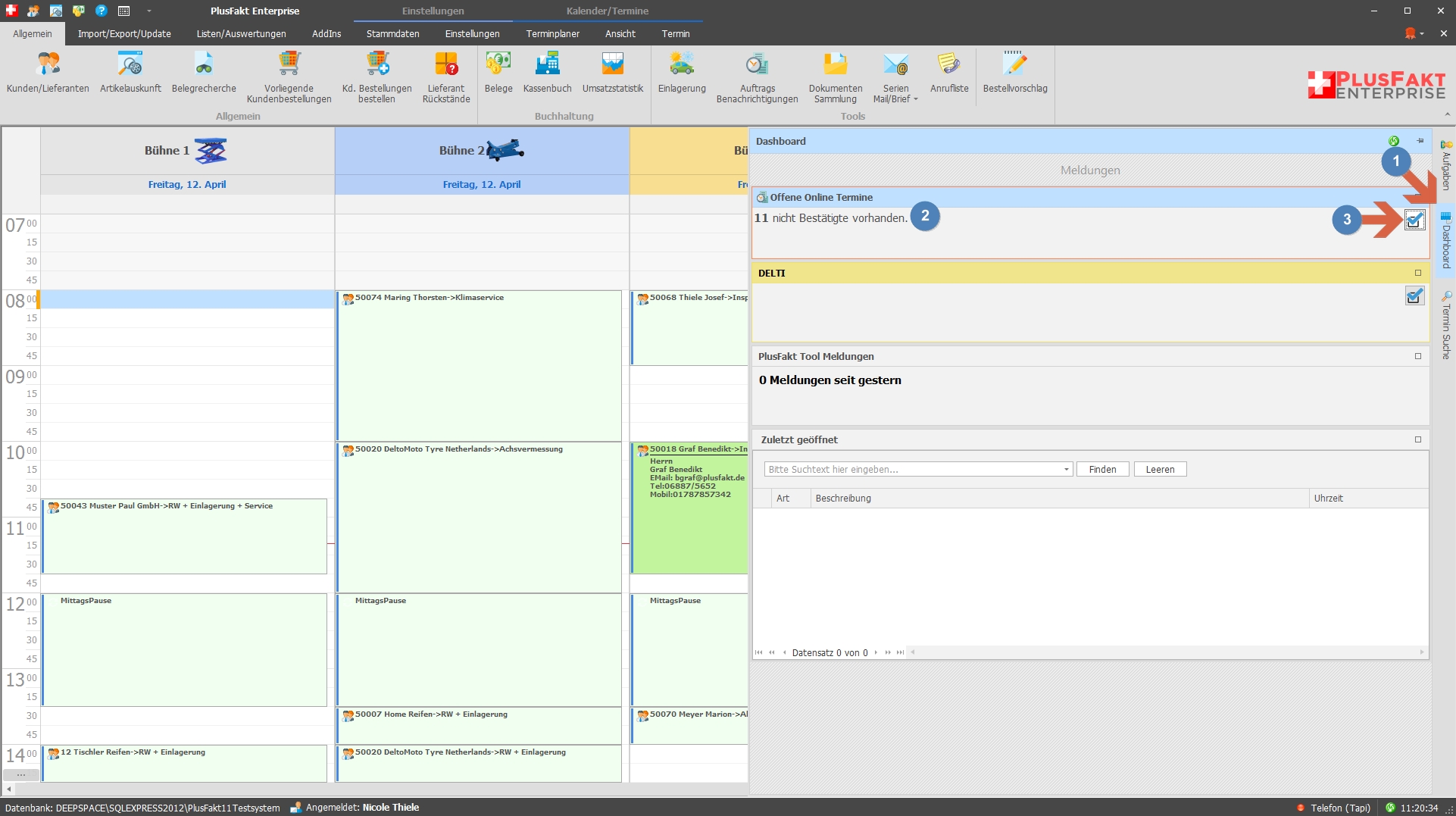
Task: Select Kalender/Termine context tab group
Action: [608, 11]
